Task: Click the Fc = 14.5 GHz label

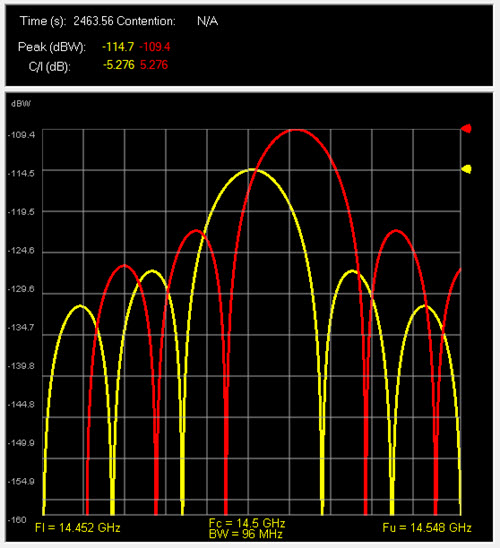Action: tap(247, 523)
